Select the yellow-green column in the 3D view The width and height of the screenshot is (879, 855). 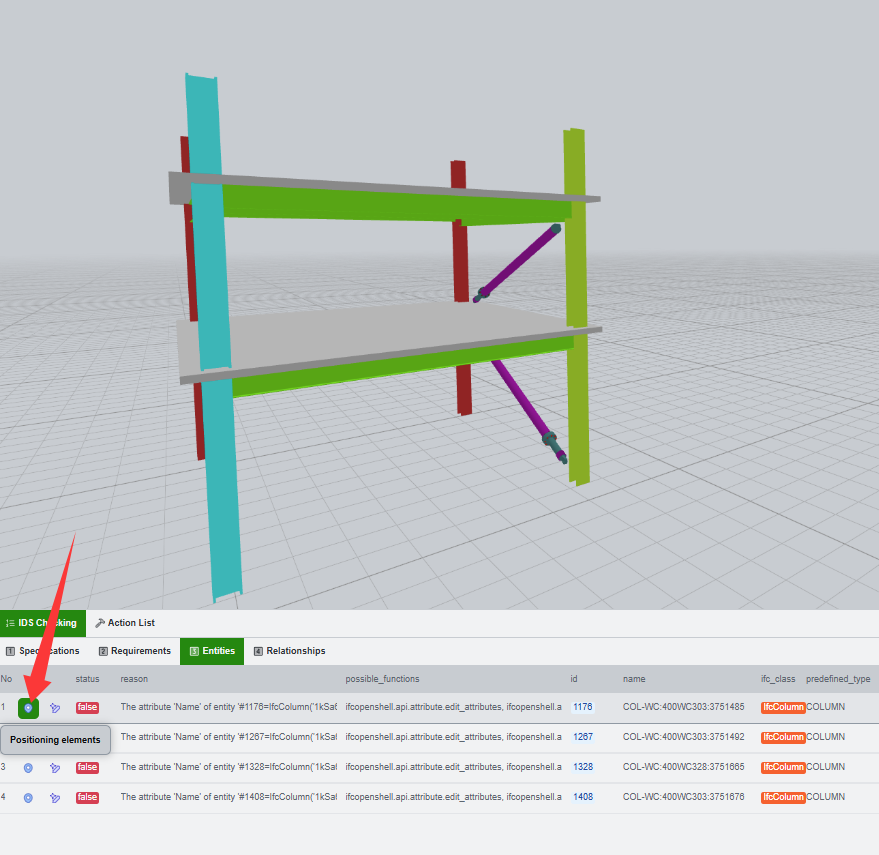pos(577,269)
